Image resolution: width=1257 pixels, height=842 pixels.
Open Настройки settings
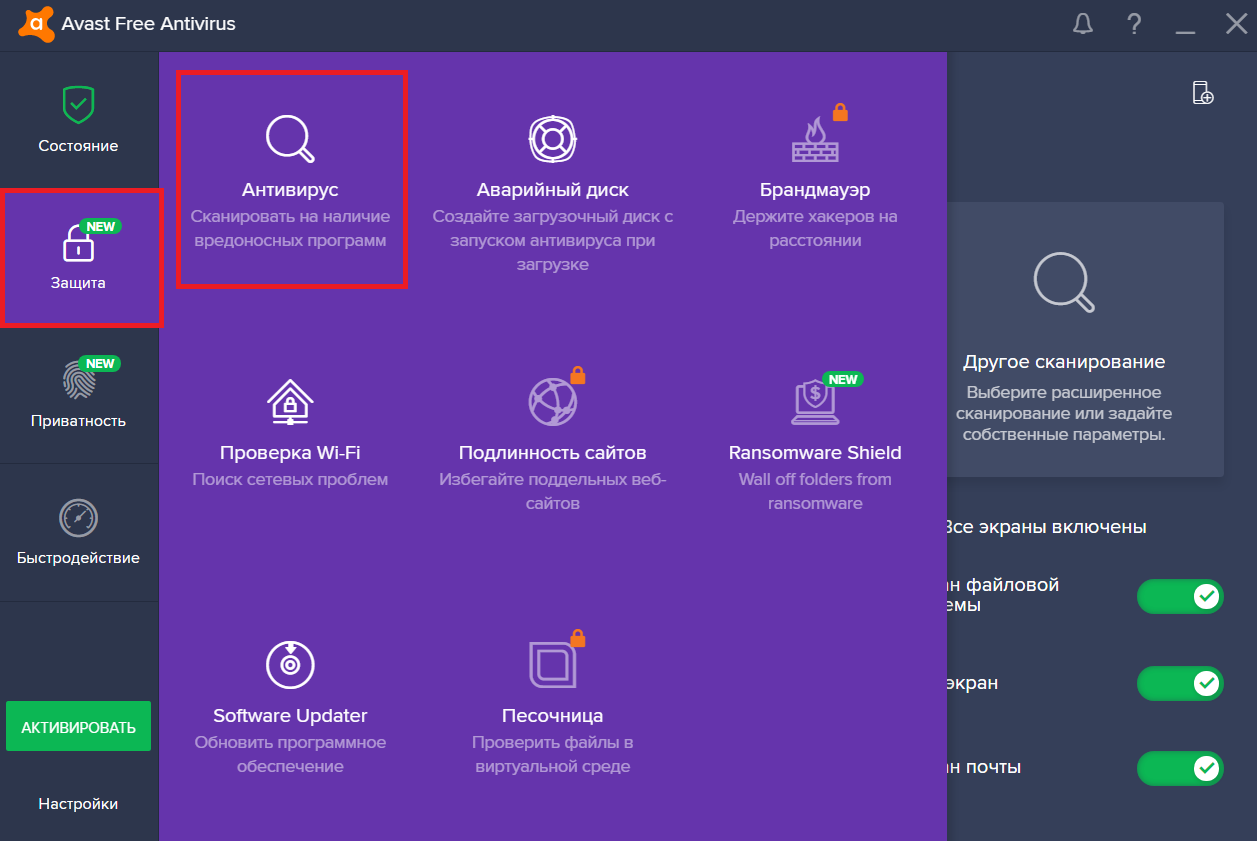78,804
